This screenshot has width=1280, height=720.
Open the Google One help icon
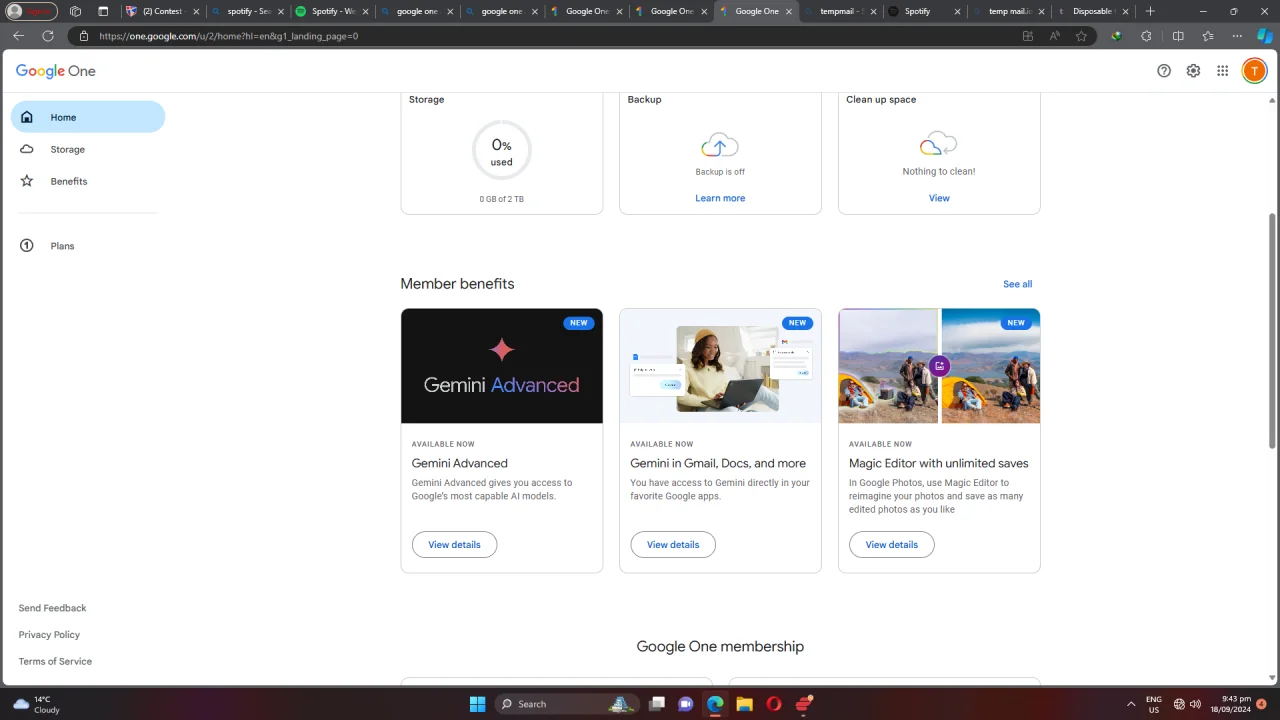1164,71
